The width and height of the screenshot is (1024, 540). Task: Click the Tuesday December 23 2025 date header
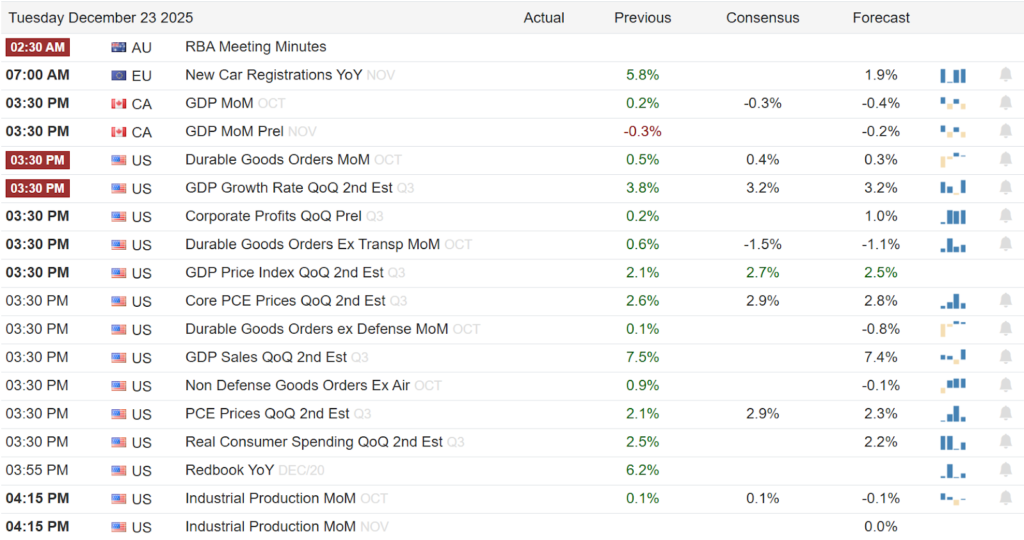(x=101, y=18)
